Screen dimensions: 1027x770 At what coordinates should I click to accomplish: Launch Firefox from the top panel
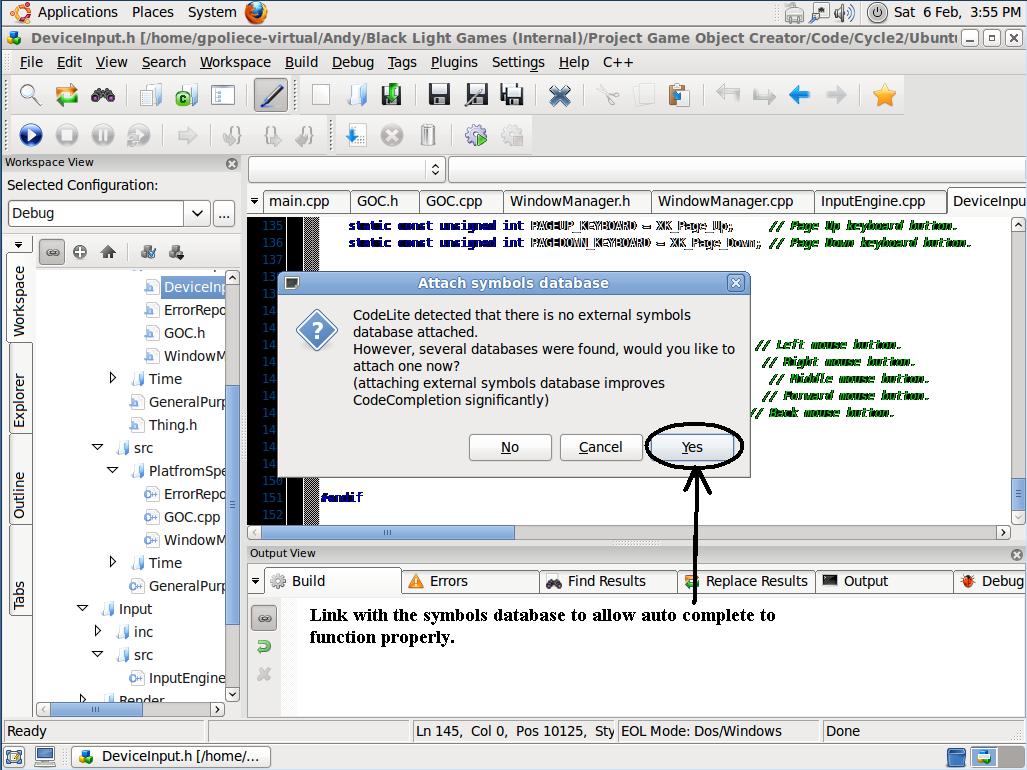coord(256,12)
